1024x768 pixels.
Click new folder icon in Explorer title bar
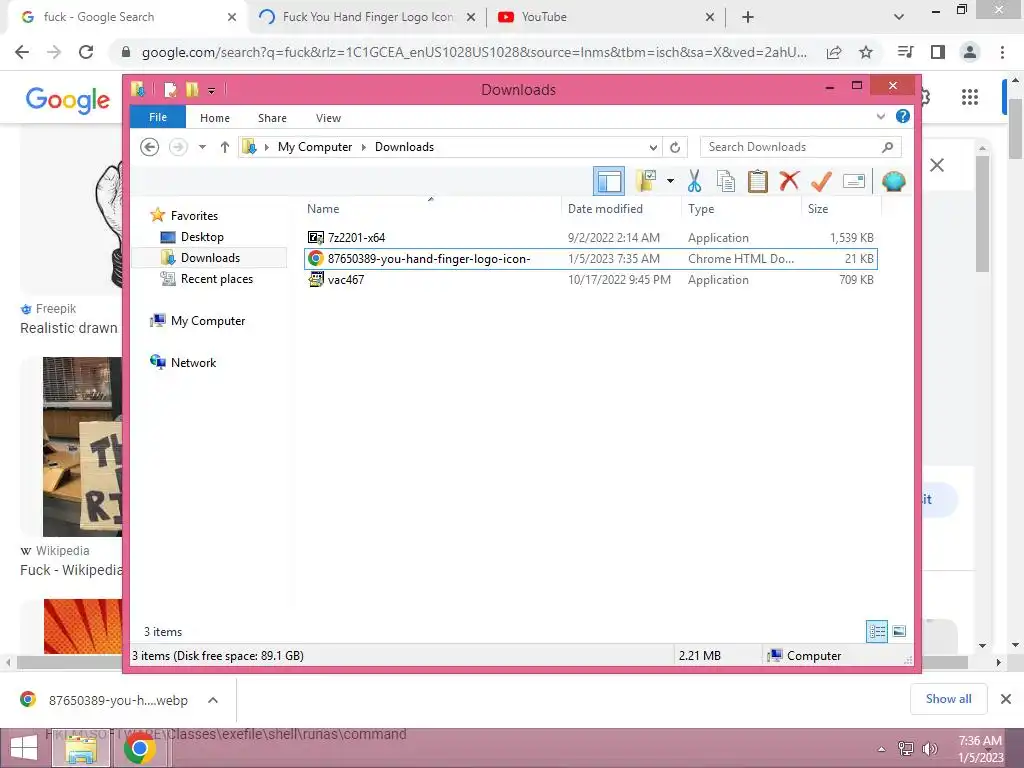click(x=192, y=89)
